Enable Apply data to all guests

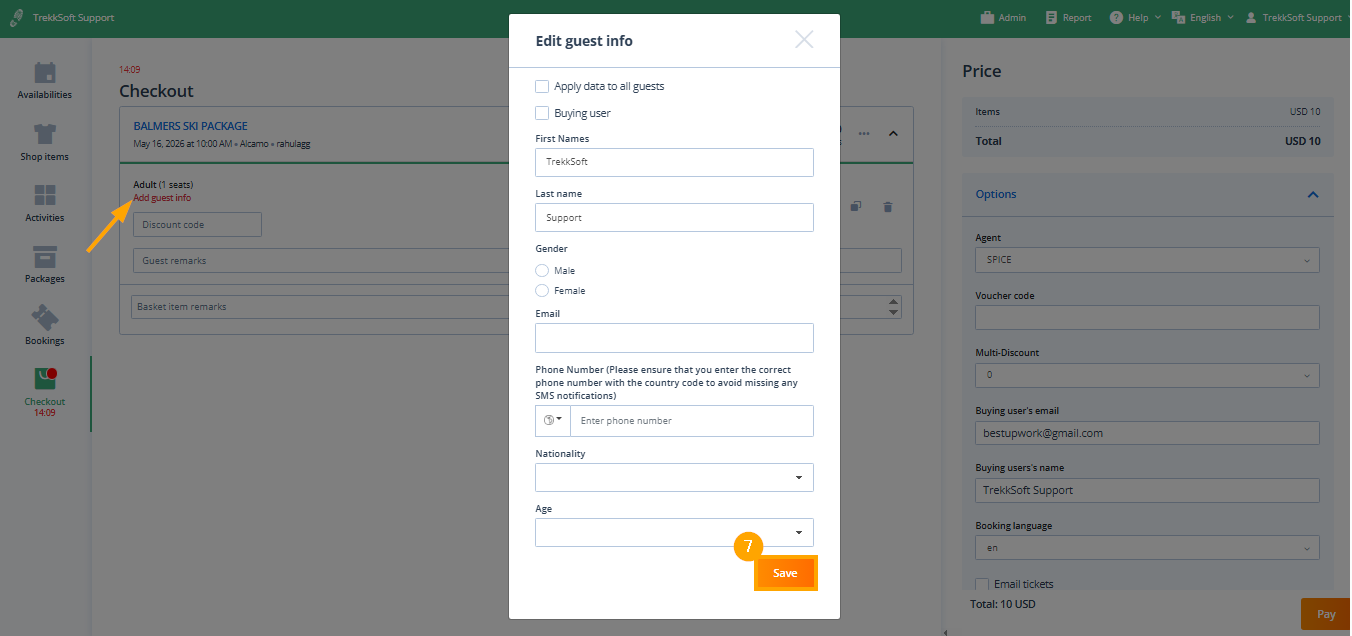pos(542,86)
